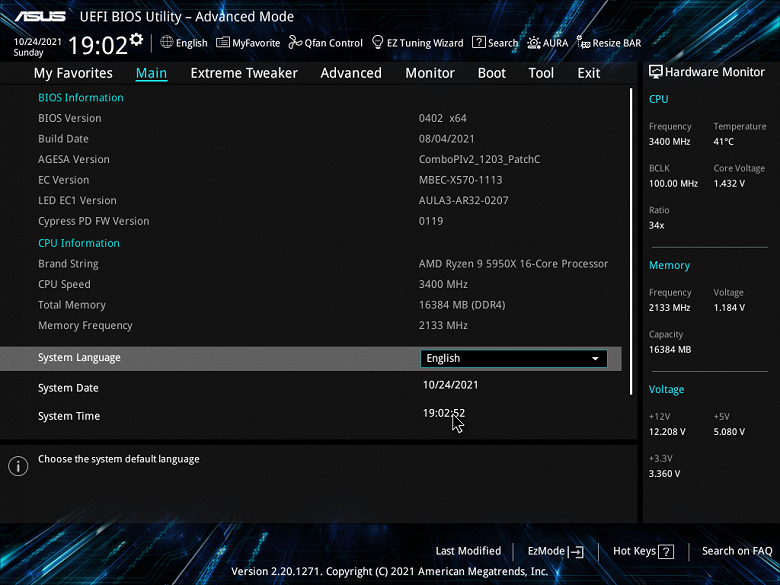Click the System Language row label

point(79,358)
